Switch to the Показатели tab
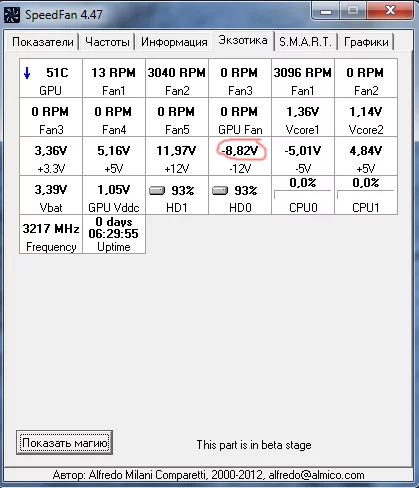Image resolution: width=419 pixels, height=488 pixels. (43, 42)
